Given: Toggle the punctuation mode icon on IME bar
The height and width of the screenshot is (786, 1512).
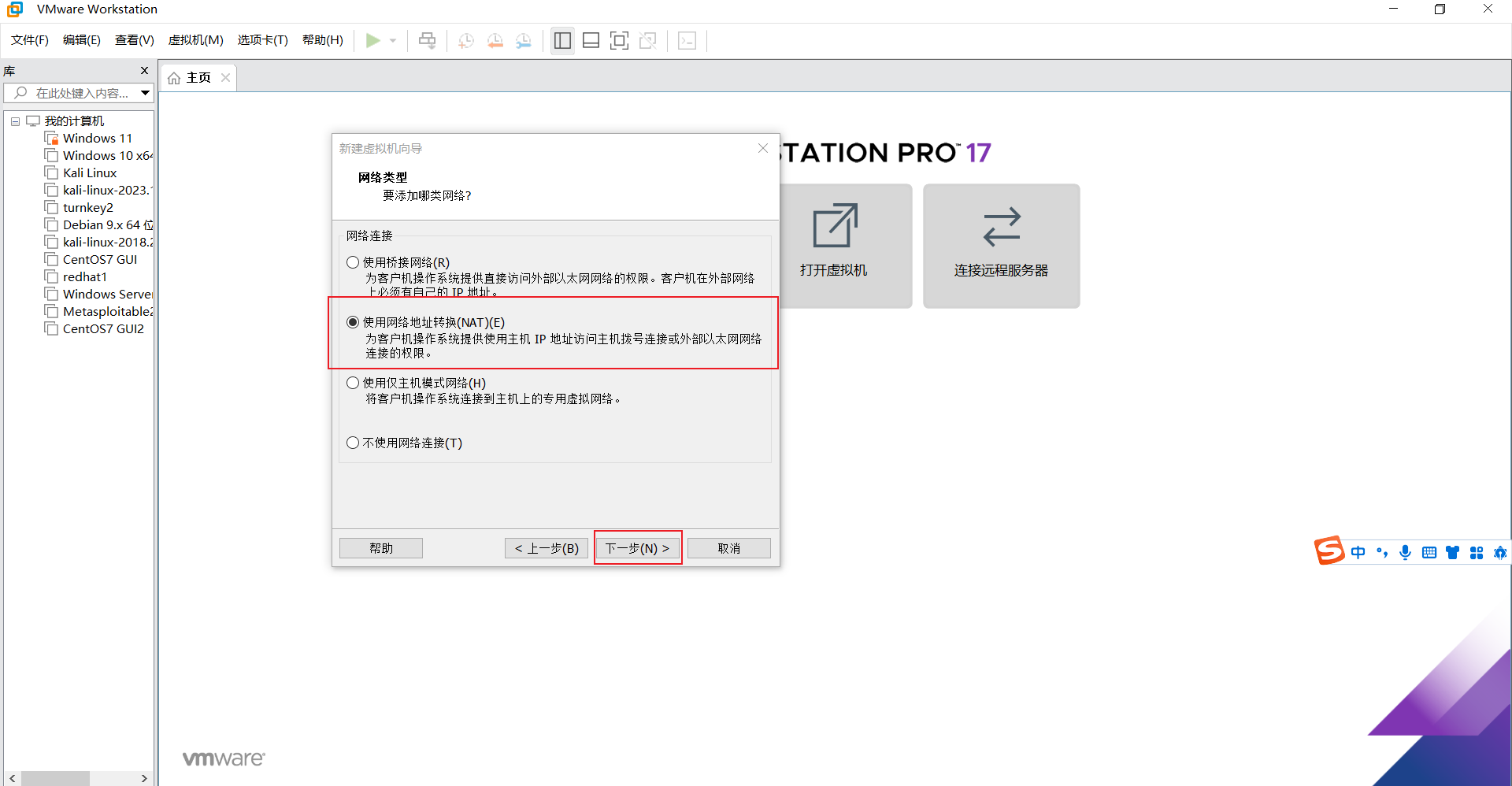Looking at the screenshot, I should tap(1382, 552).
